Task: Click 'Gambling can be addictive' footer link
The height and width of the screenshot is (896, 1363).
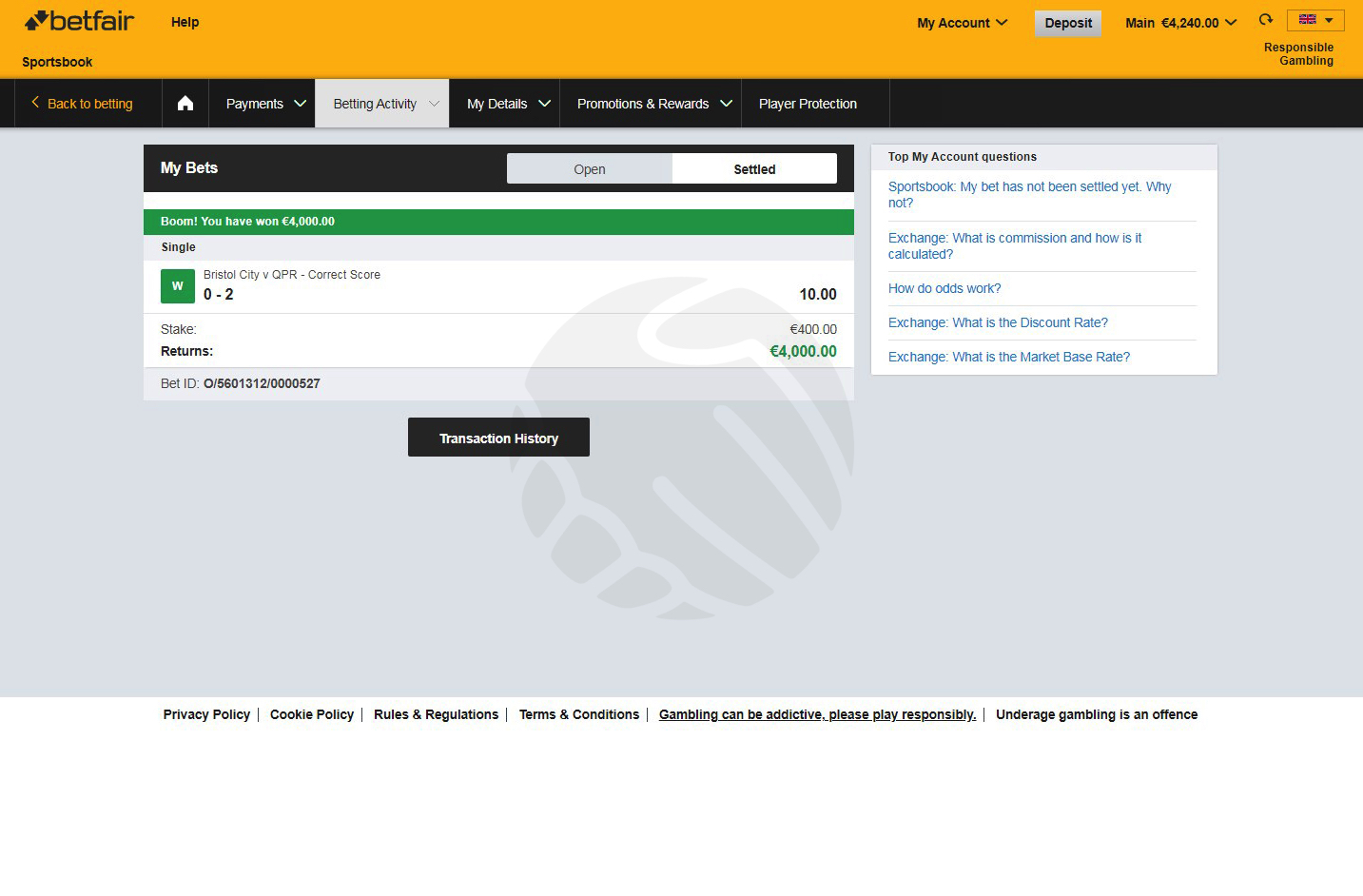Action: click(x=817, y=714)
